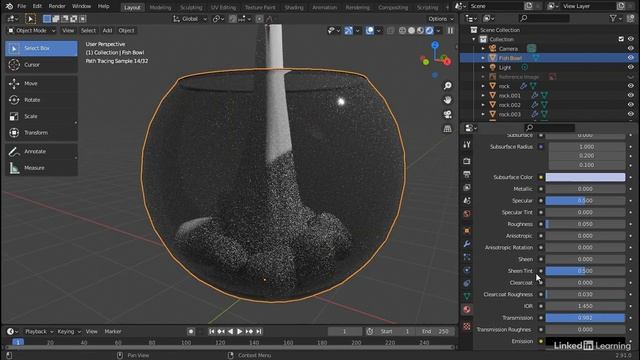The image size is (640, 360).
Task: Open the Edit menu
Action: pos(37,6)
